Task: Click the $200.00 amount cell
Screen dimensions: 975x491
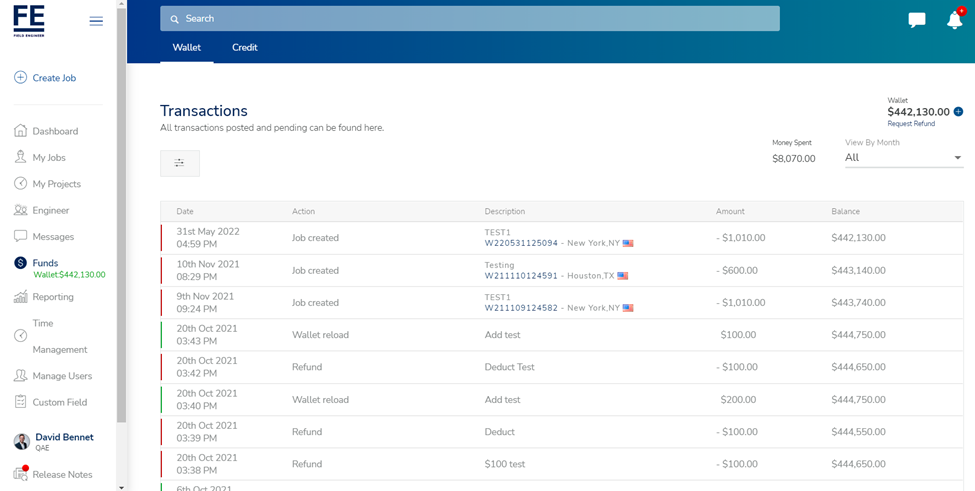Action: (x=738, y=400)
